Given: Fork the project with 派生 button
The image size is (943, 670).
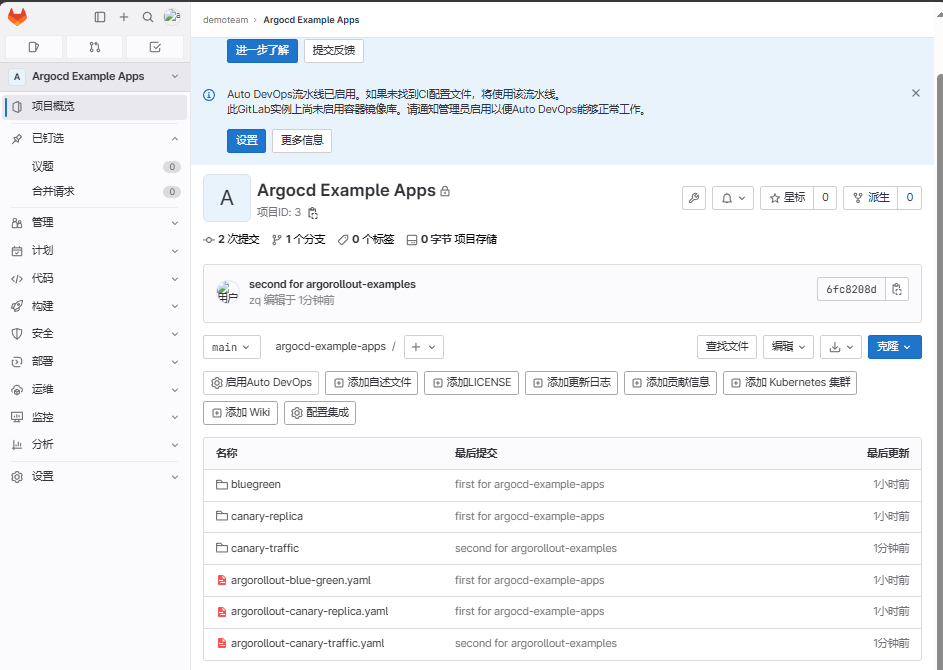Looking at the screenshot, I should pos(871,198).
